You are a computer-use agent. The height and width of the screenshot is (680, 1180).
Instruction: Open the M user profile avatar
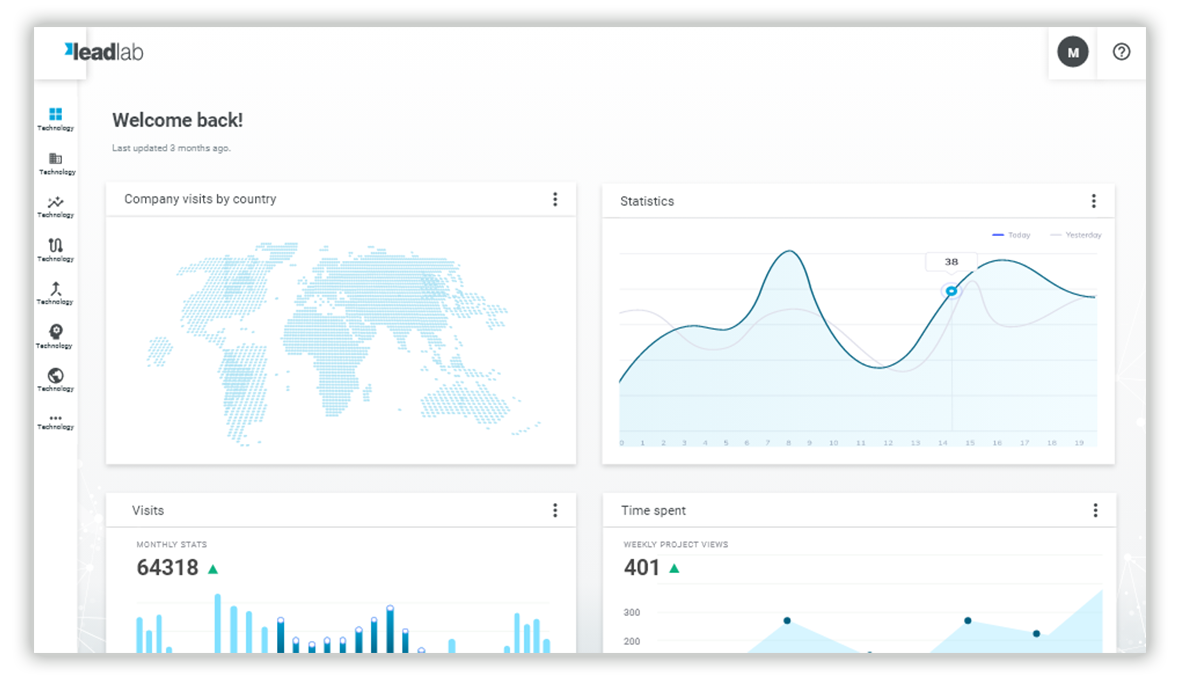click(x=1073, y=52)
